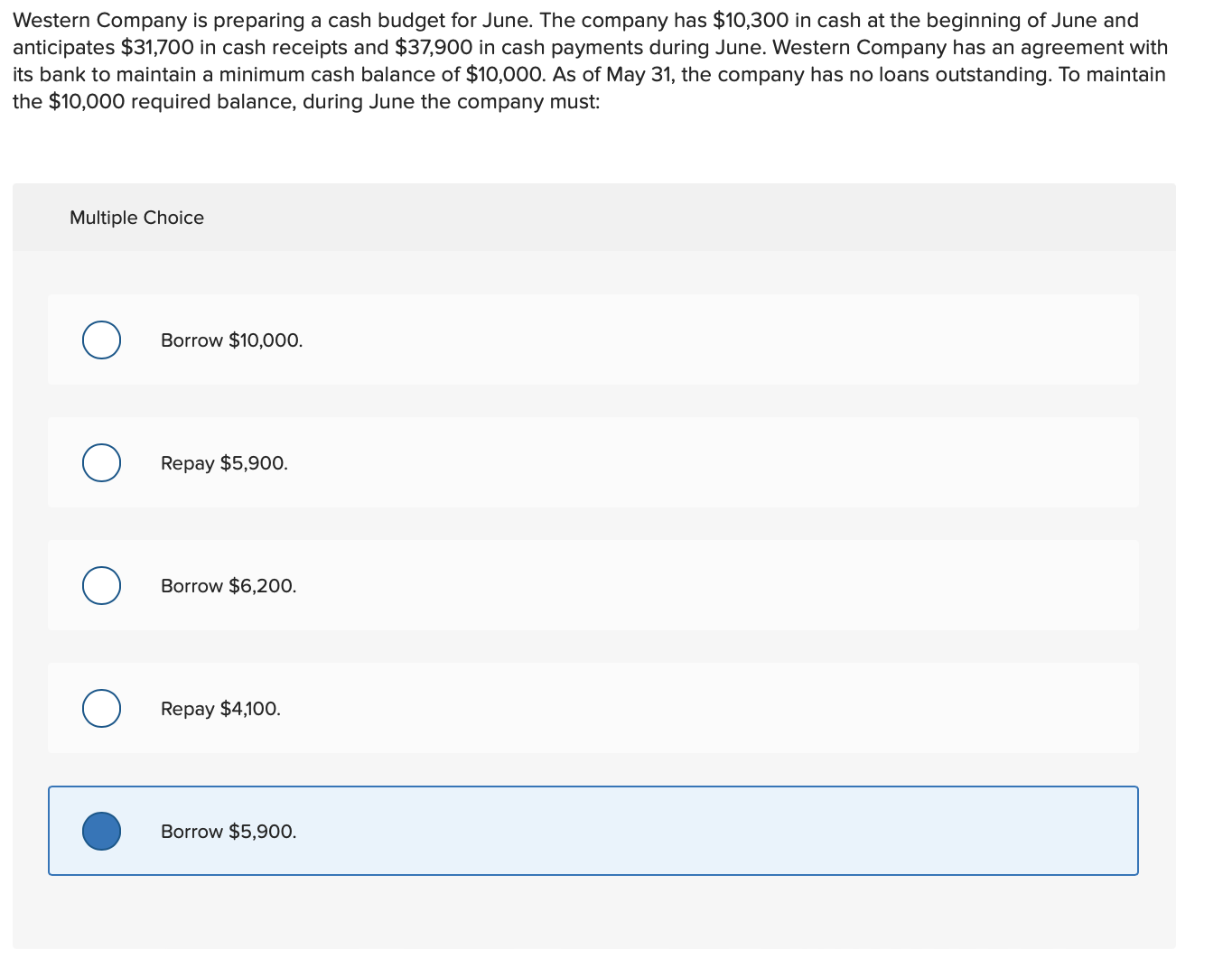Select the 'Repay $5,900' radio button
The height and width of the screenshot is (968, 1232).
pos(101,462)
